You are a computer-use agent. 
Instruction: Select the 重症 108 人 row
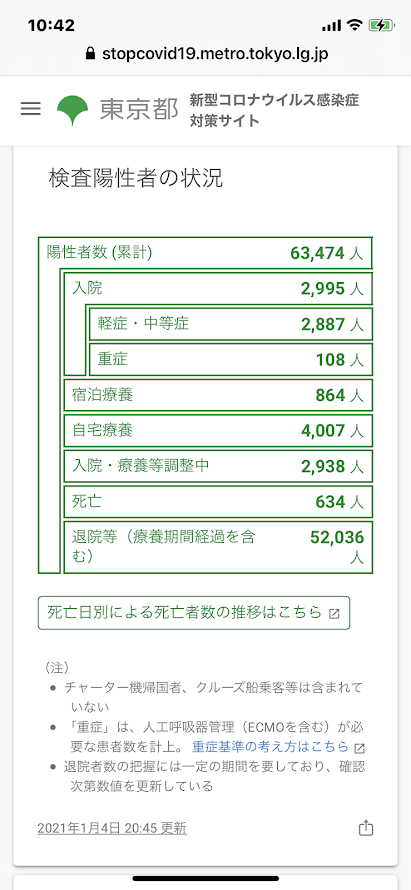[231, 359]
